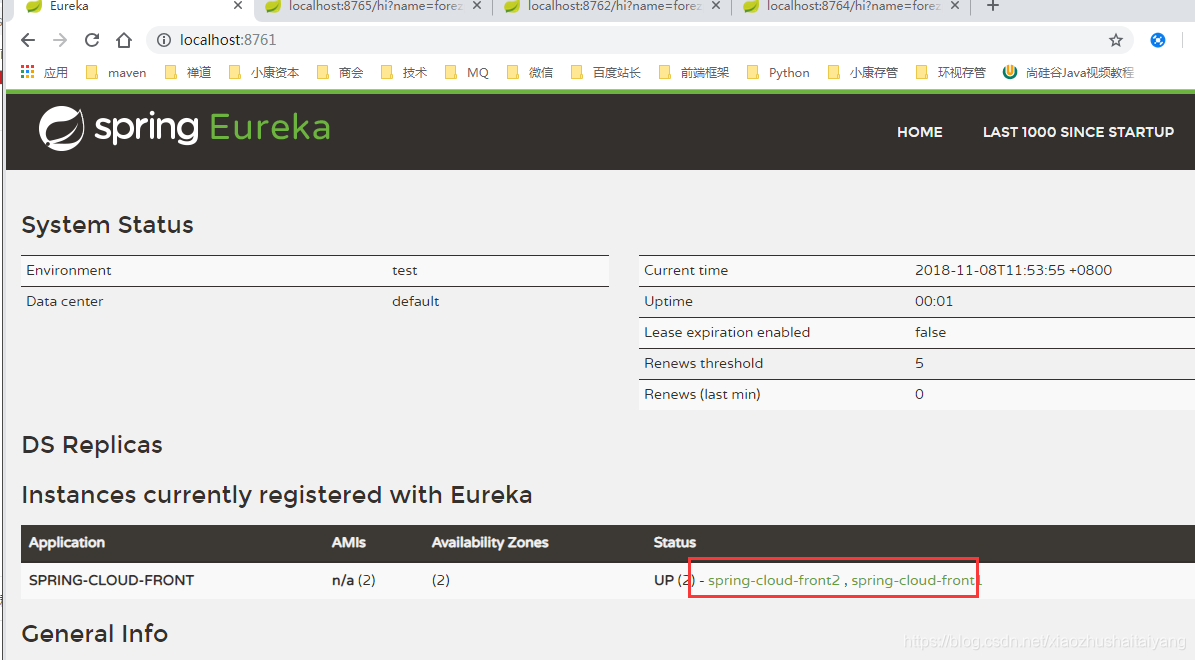Viewport: 1195px width, 660px height.
Task: Open the browser home page icon
Action: pos(124,40)
